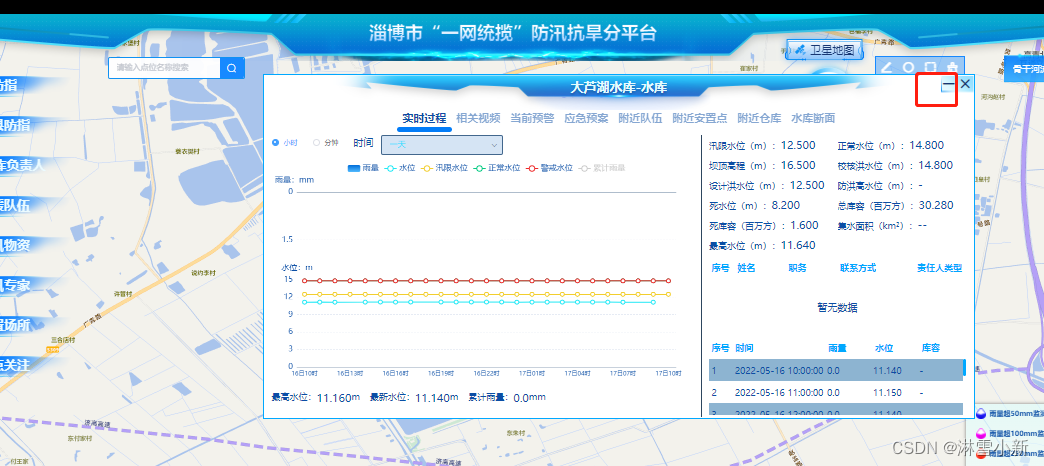The width and height of the screenshot is (1044, 466).
Task: Toggle the red 警戒水位 legend series
Action: tap(549, 168)
